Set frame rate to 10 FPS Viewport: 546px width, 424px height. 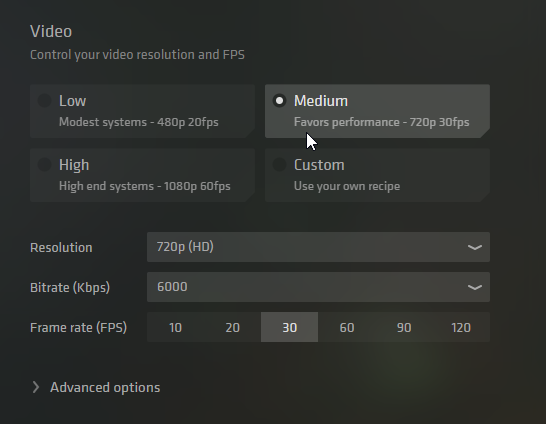(176, 327)
